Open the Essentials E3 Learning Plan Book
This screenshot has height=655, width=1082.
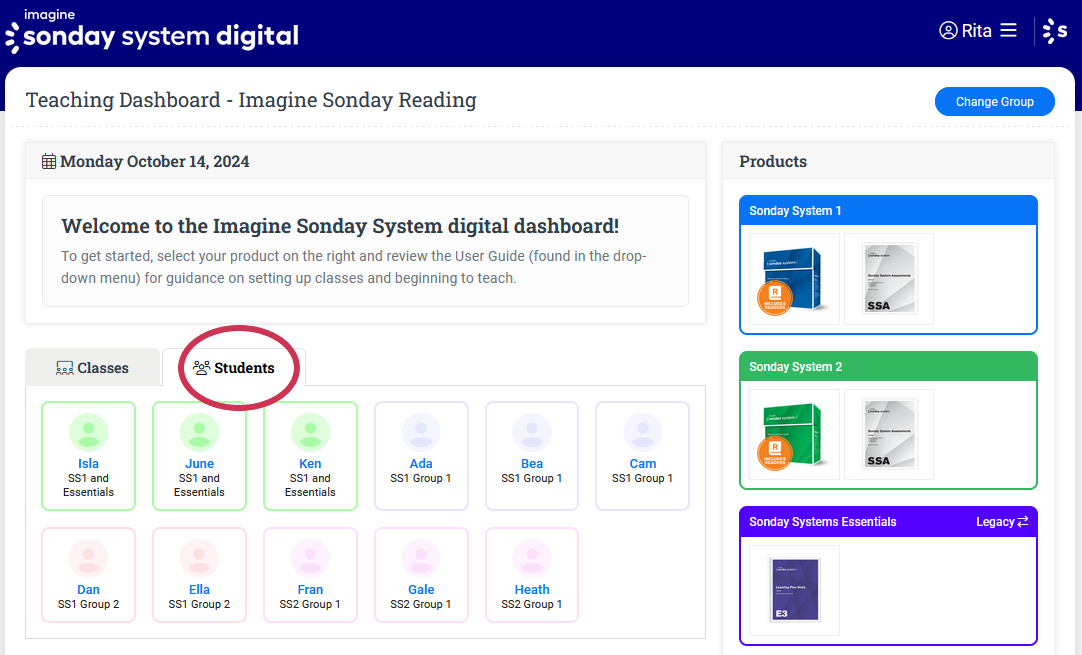pos(794,590)
